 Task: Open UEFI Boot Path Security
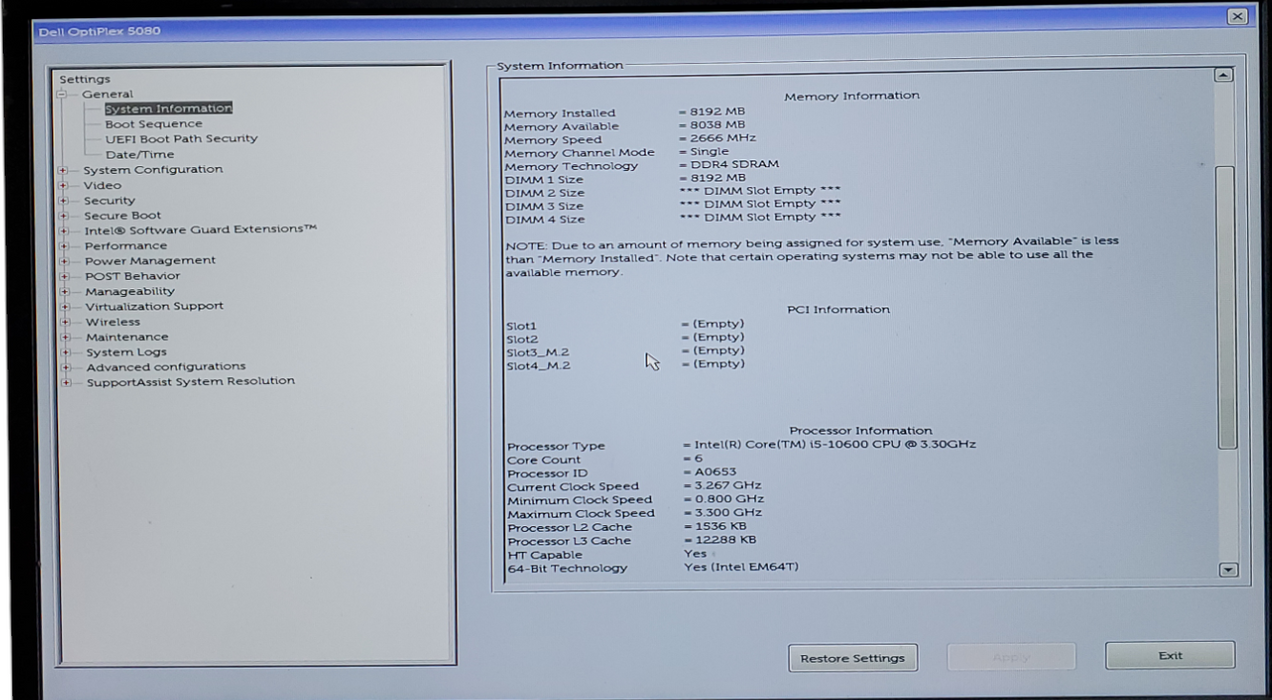pyautogui.click(x=181, y=139)
